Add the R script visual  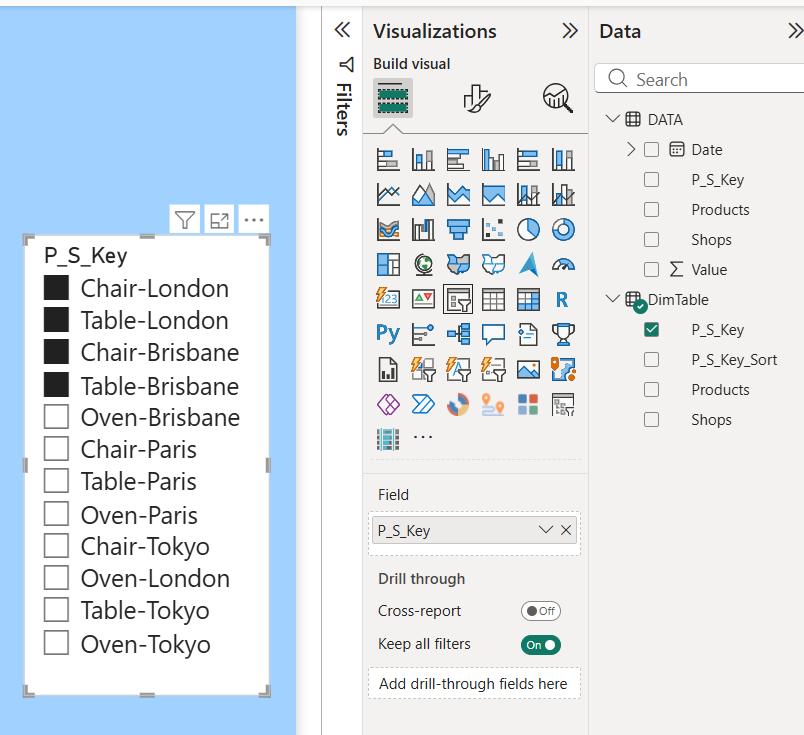[x=563, y=300]
